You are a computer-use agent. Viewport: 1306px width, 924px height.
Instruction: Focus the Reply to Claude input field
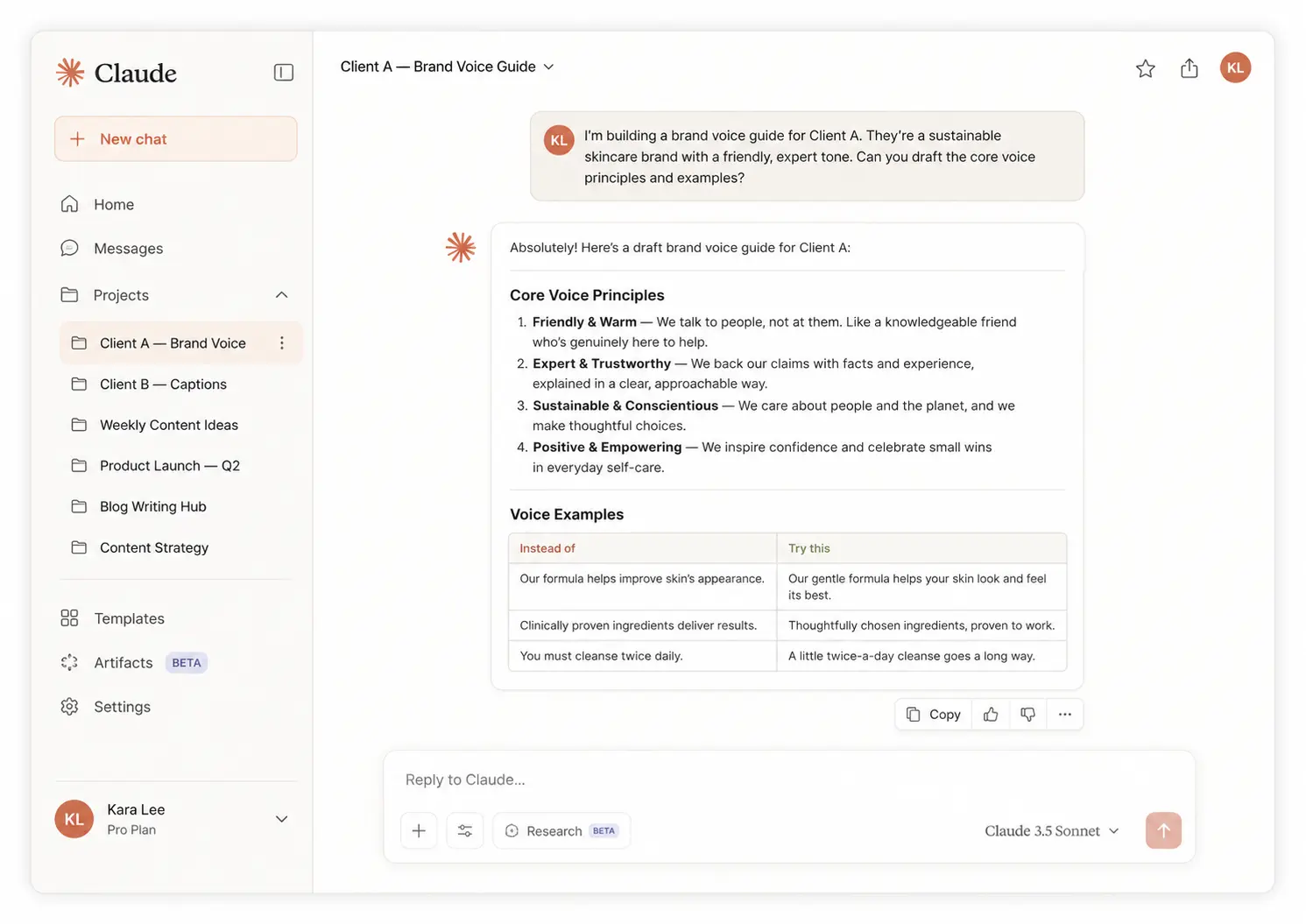tap(788, 779)
